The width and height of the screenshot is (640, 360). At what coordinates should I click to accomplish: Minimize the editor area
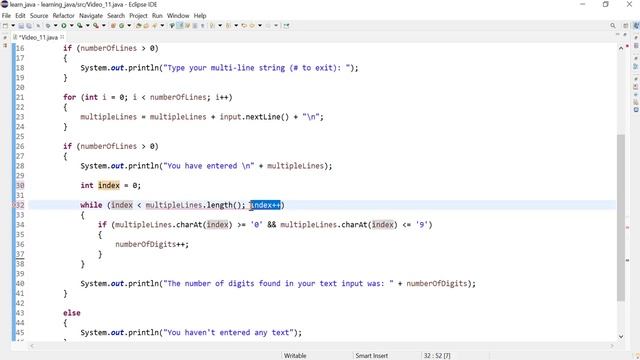[618, 35]
